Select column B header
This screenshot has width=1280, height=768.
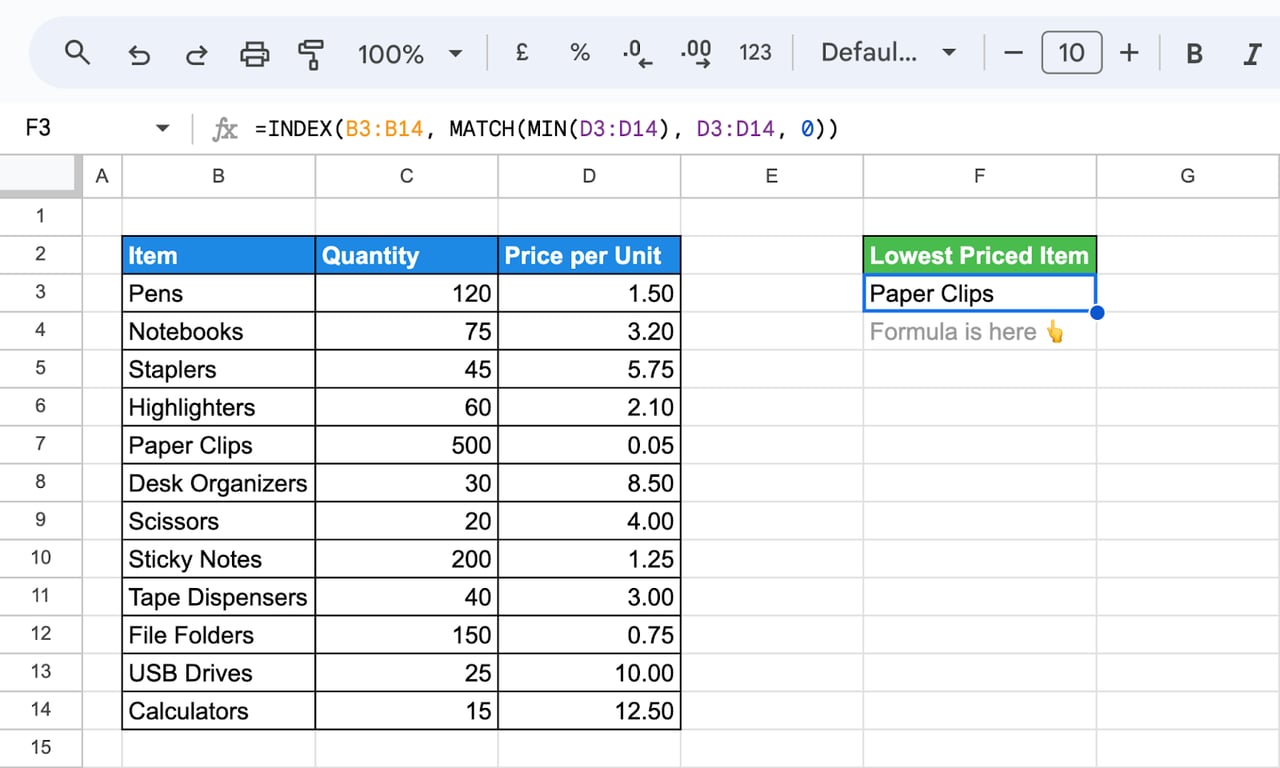click(218, 176)
